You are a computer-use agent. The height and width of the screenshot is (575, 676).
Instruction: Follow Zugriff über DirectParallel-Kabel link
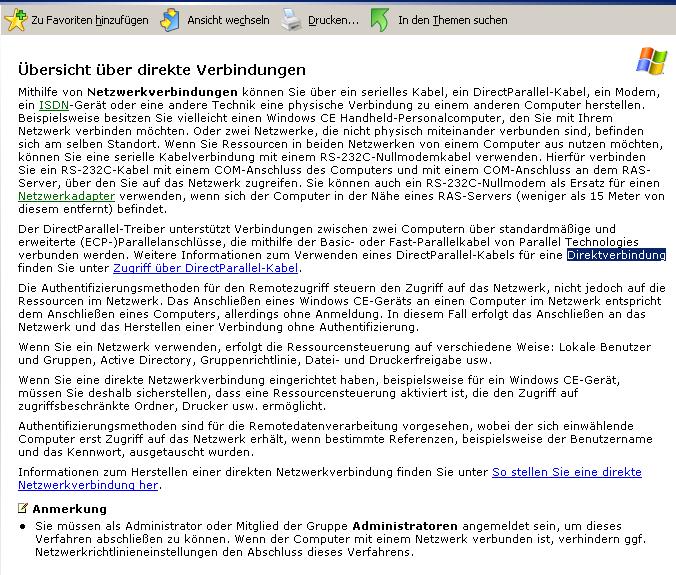(206, 268)
